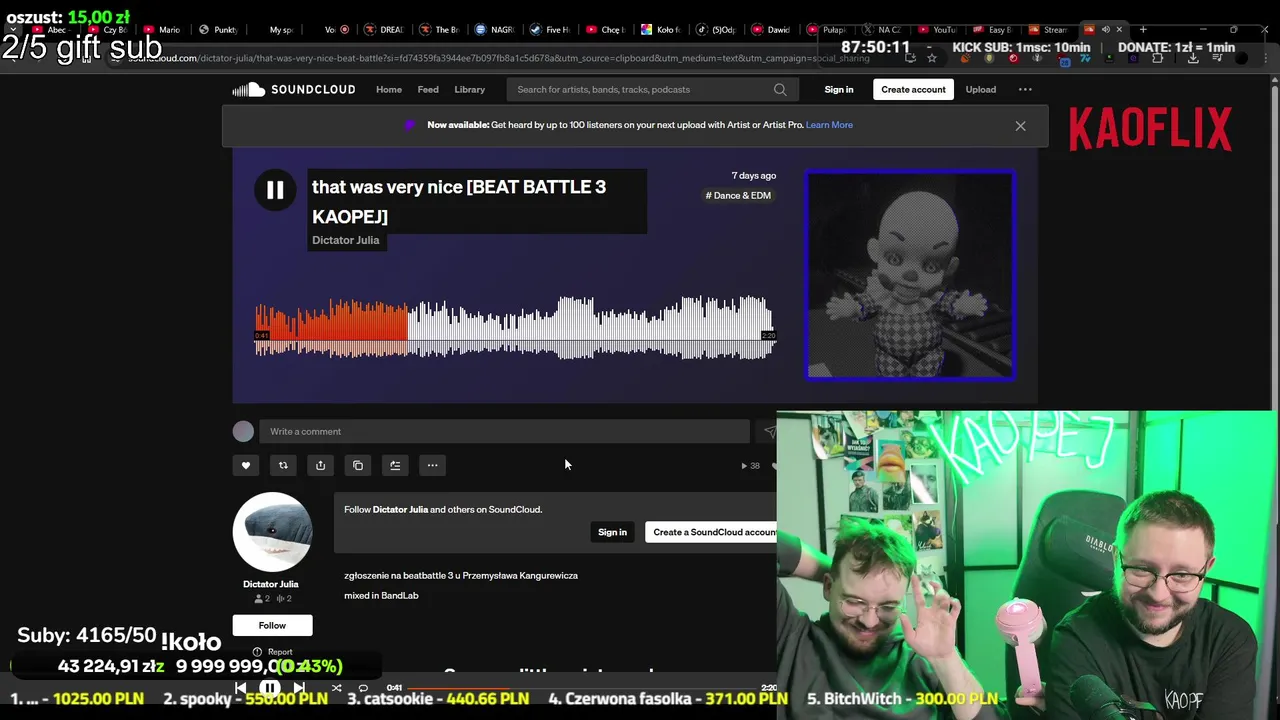Seek in the track waveform

click(x=515, y=327)
